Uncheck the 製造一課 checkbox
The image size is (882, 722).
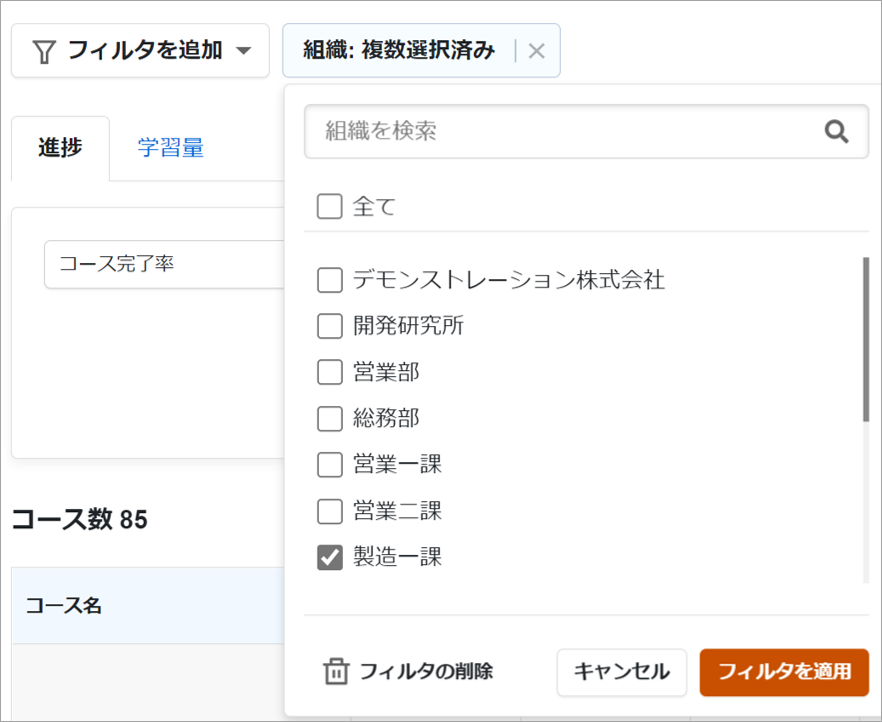point(330,557)
